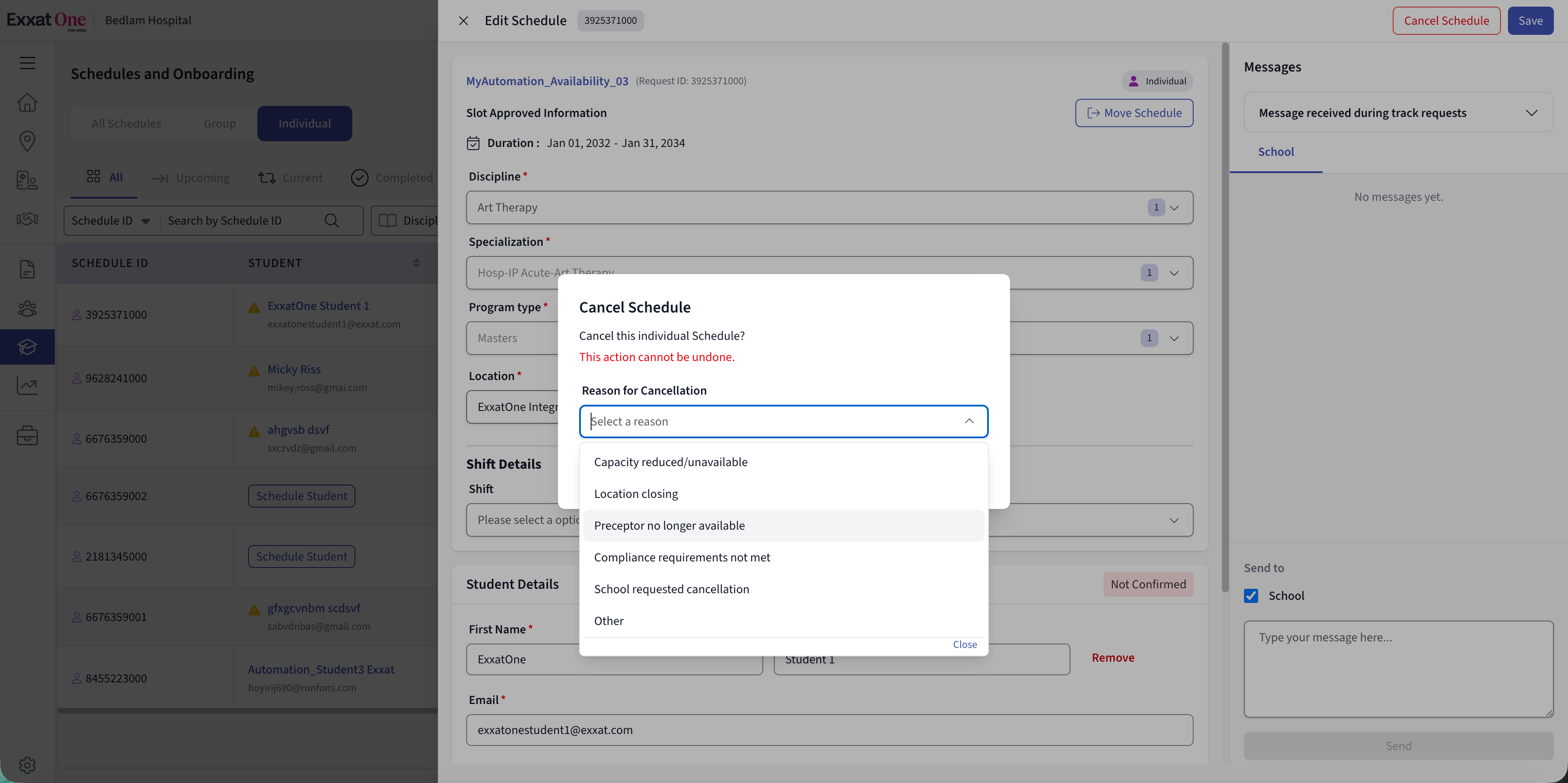This screenshot has height=783, width=1568.
Task: Expand the Specialization dropdown chevron
Action: coord(1174,273)
